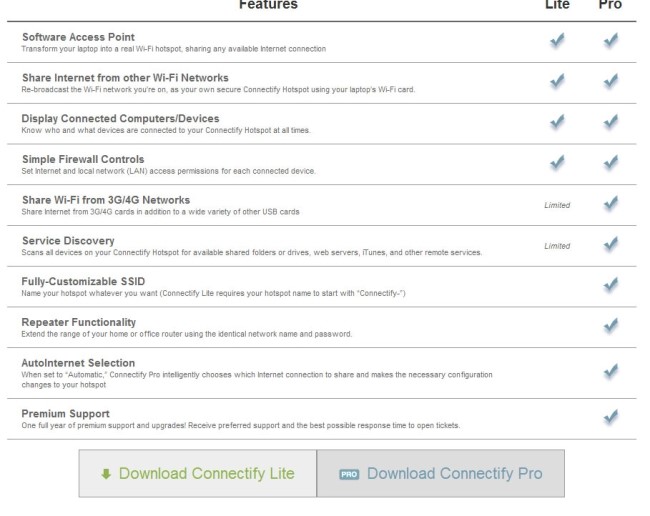Click Lite checkmark for Simple Firewall Controls

click(557, 164)
